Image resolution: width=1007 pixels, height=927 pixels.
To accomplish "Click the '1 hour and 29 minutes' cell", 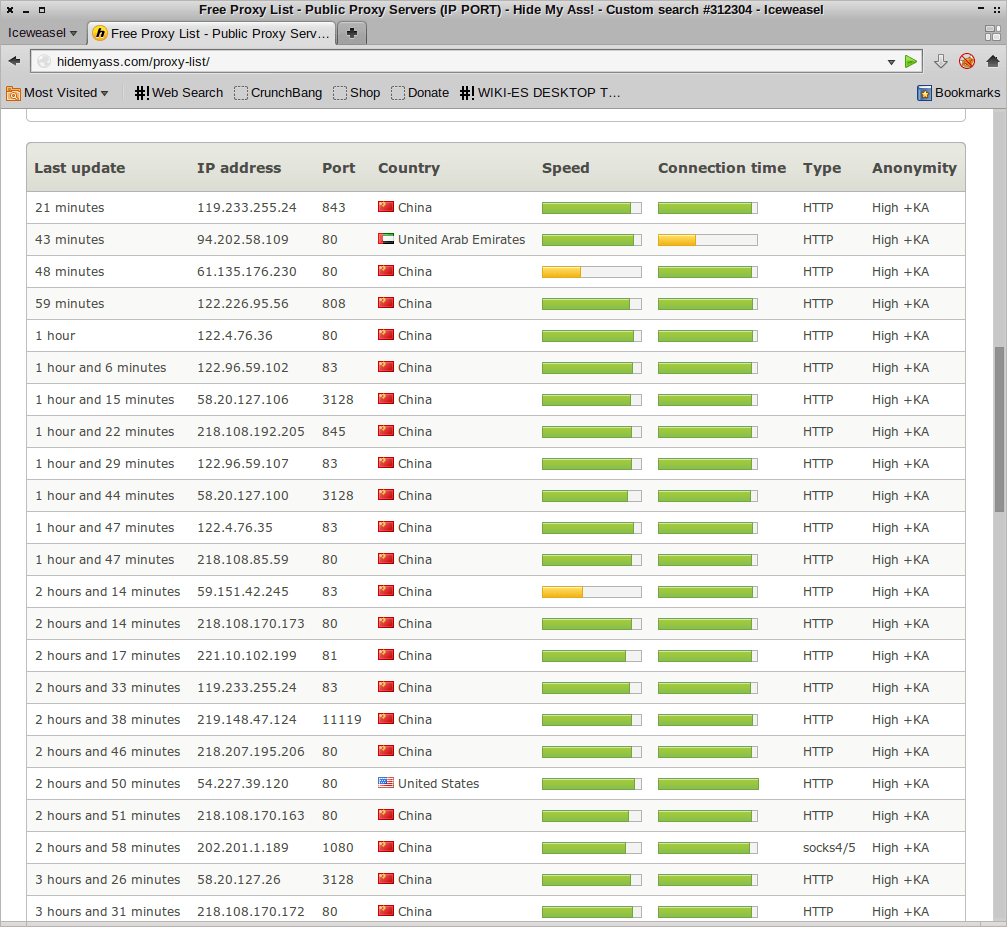I will coord(105,463).
